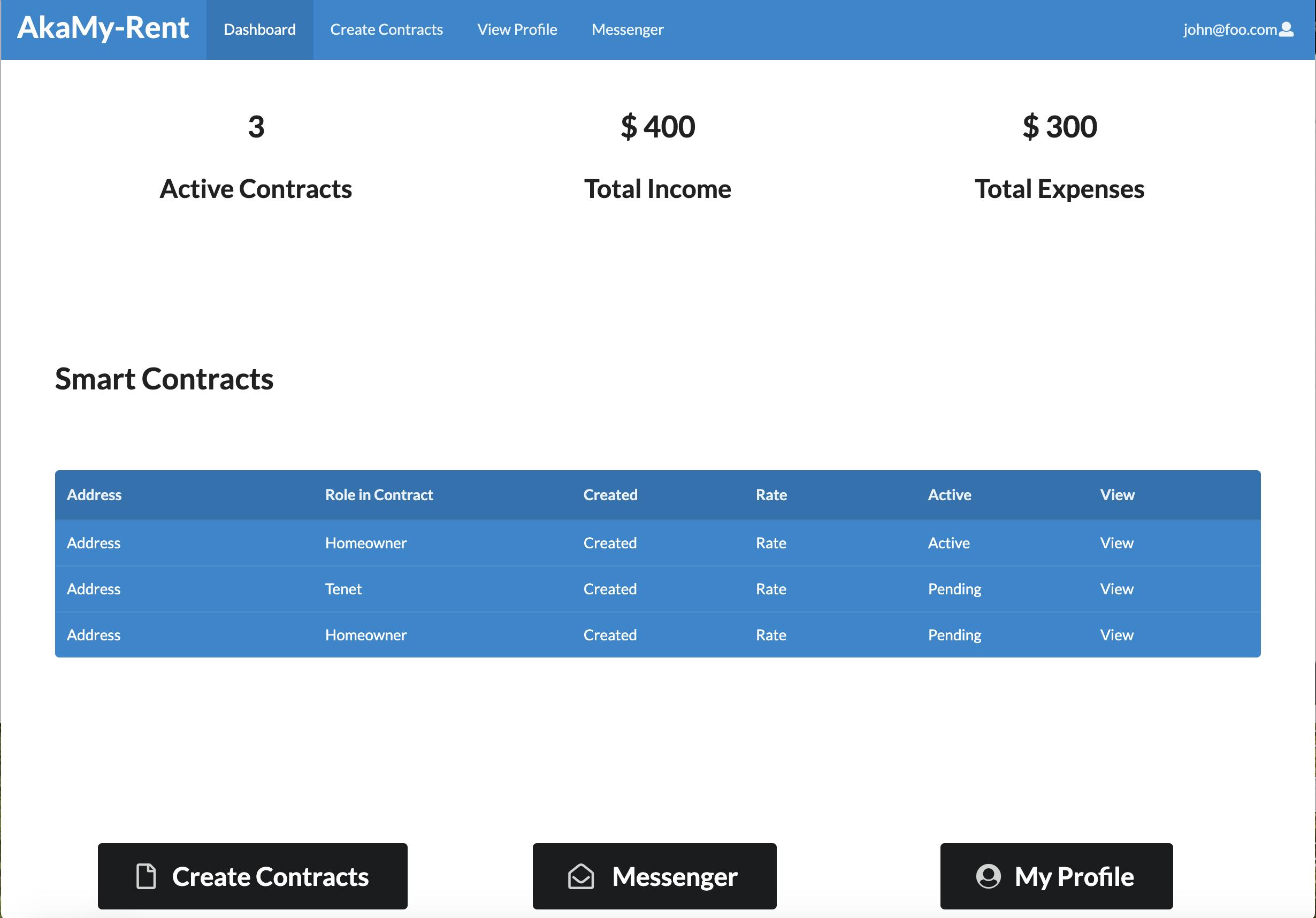Click Rate cell in the Active row
The width and height of the screenshot is (1316, 918).
(x=771, y=542)
